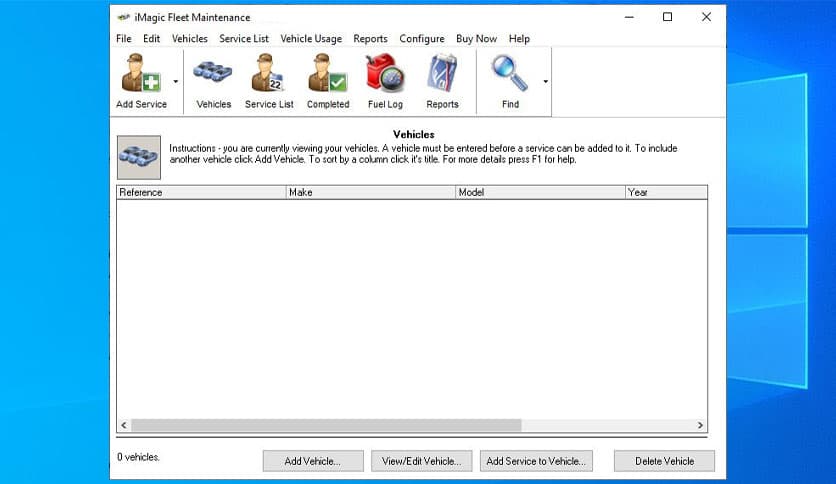Image resolution: width=836 pixels, height=484 pixels.
Task: Open the Service List menu
Action: click(244, 39)
